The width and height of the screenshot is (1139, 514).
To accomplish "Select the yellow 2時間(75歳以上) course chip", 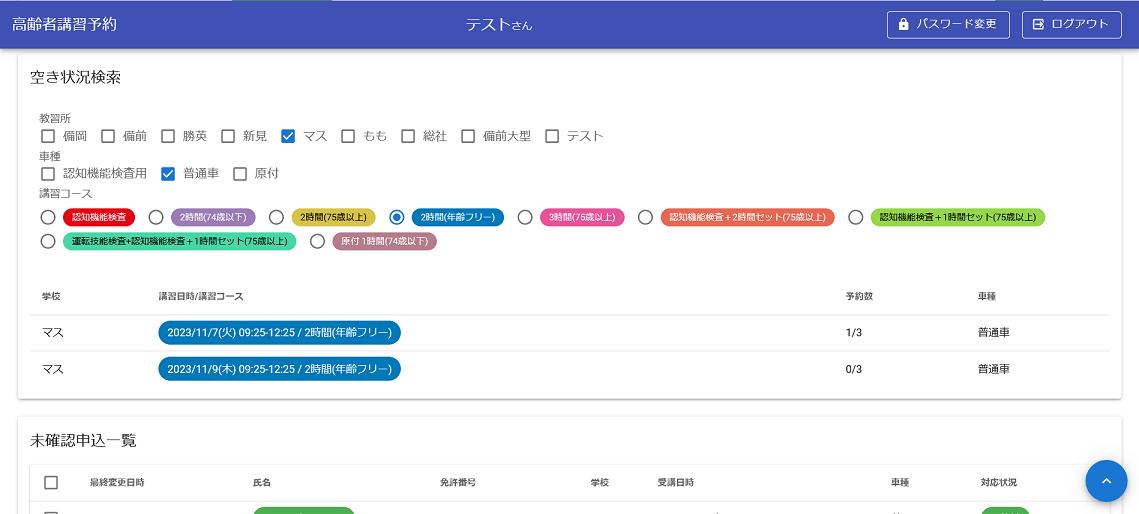I will coord(333,217).
